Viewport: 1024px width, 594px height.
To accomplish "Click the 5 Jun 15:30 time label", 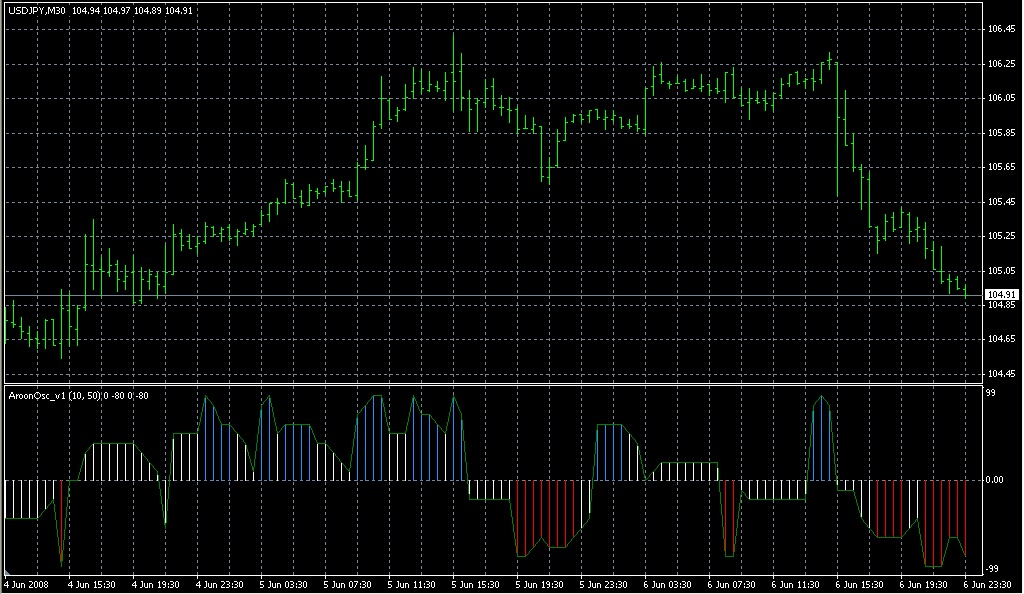I will point(475,585).
